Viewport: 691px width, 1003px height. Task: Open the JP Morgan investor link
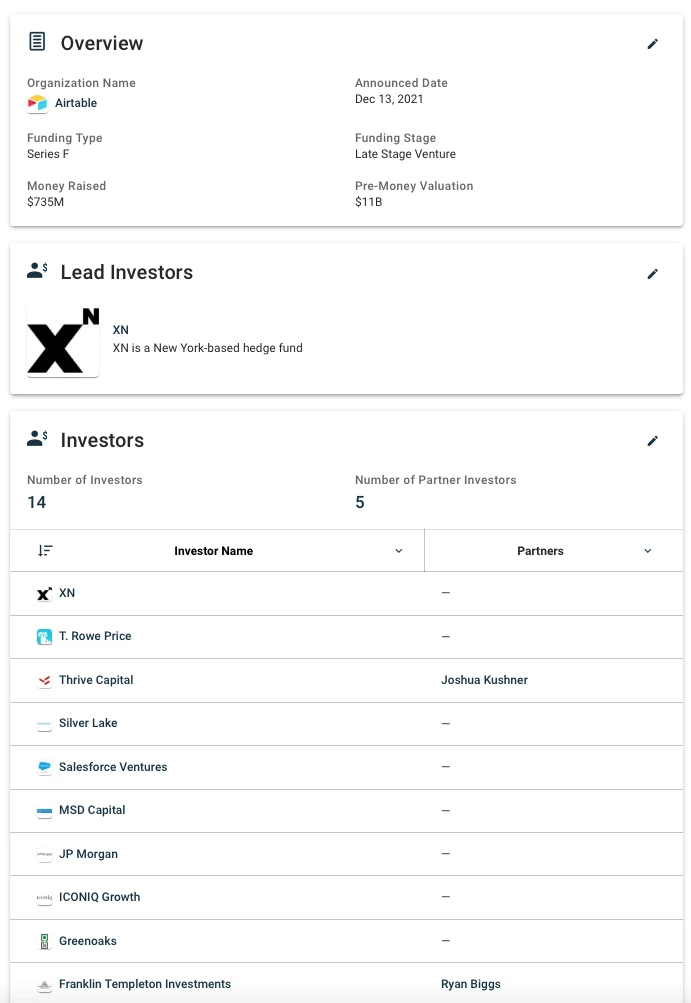(x=88, y=854)
